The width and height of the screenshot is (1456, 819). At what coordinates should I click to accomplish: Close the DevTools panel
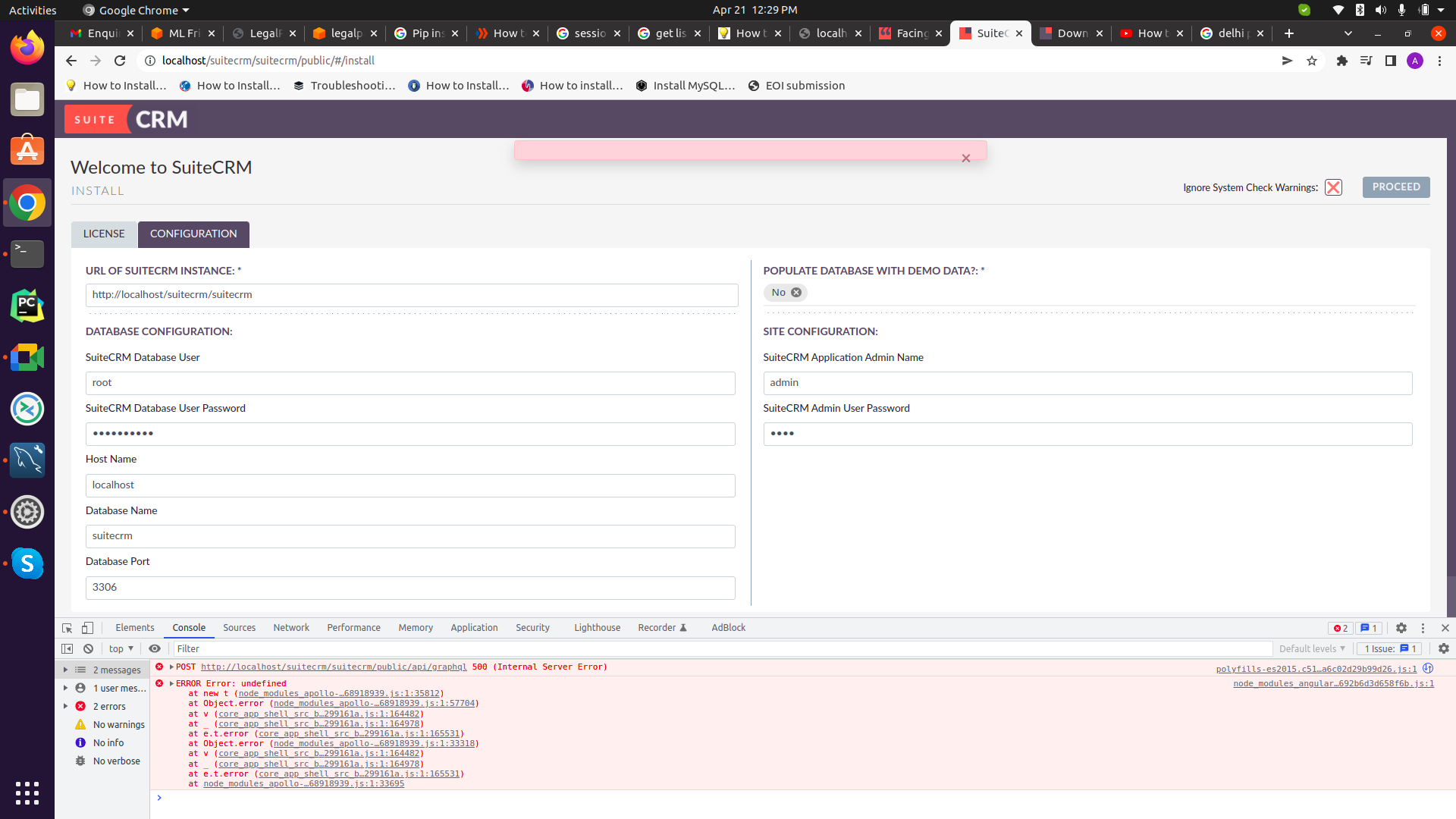tap(1445, 628)
